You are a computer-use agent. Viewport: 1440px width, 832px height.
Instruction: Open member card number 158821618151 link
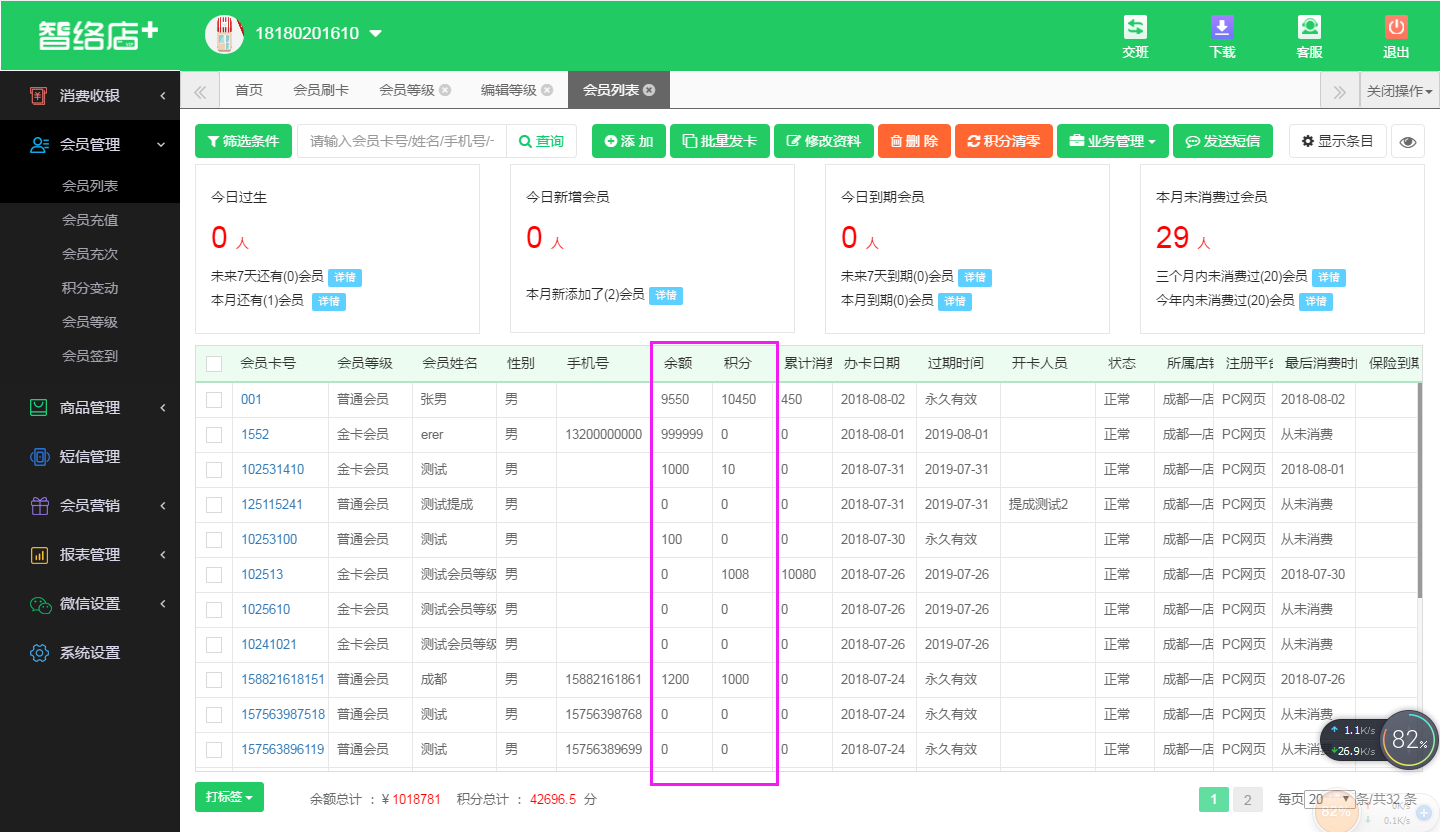point(283,680)
